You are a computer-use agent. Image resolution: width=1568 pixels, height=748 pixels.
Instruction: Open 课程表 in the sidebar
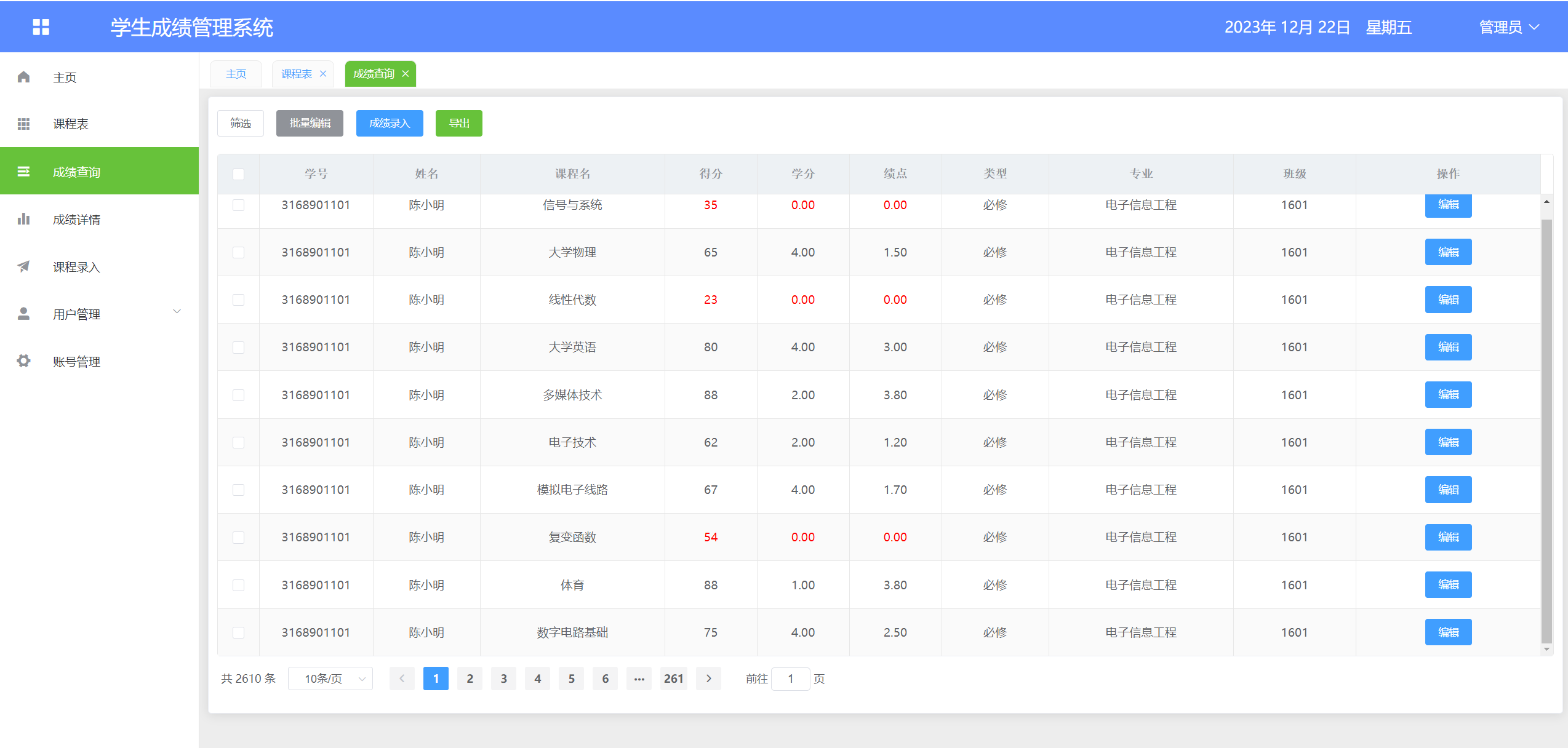point(99,124)
